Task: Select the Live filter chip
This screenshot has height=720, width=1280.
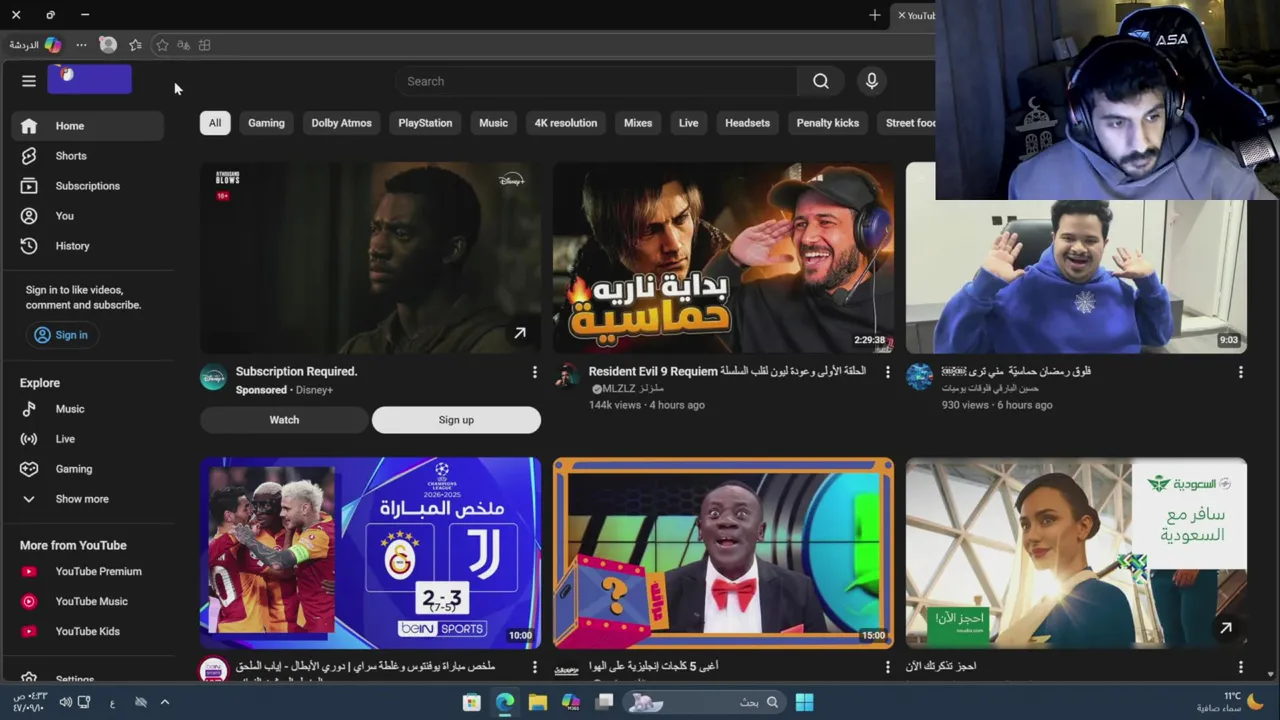Action: coord(688,123)
